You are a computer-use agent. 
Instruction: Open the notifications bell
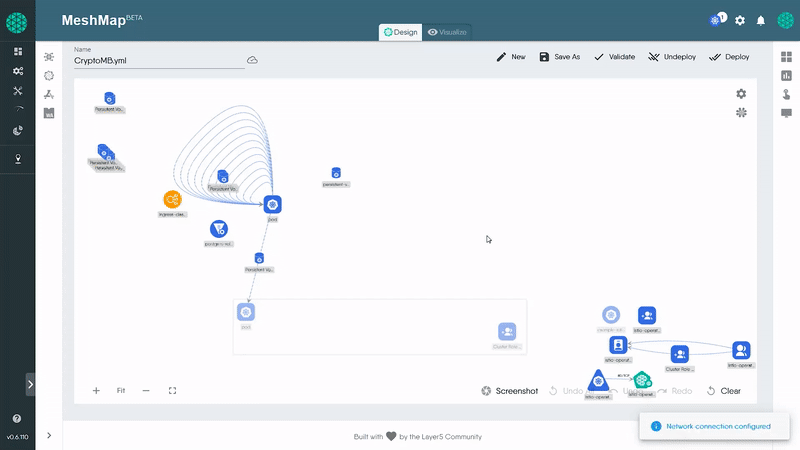point(761,20)
